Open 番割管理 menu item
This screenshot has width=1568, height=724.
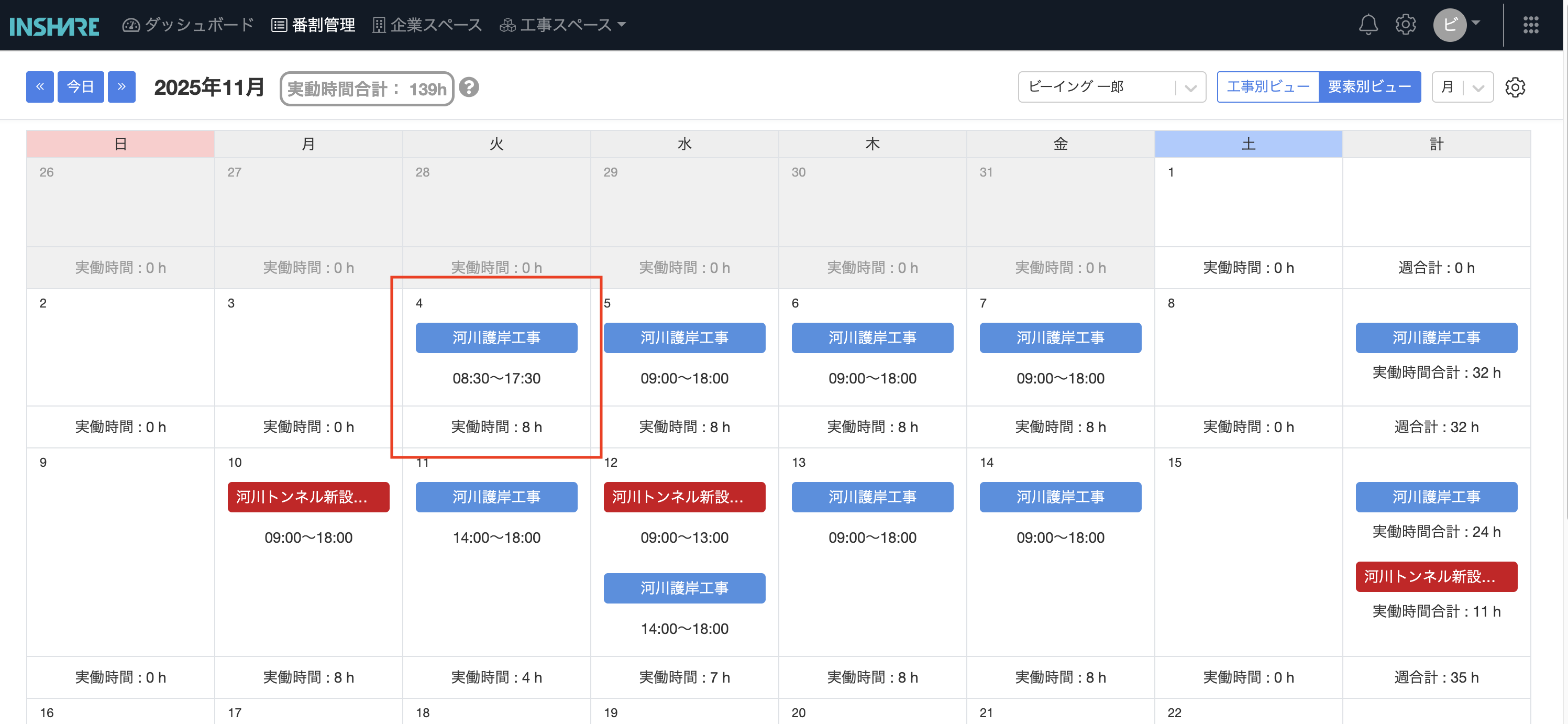314,25
